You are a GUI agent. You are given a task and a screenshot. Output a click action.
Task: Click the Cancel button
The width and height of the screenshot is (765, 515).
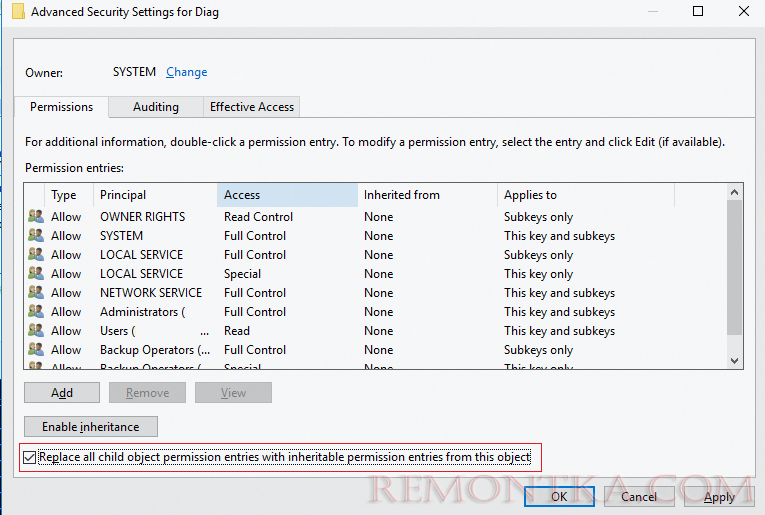click(639, 496)
